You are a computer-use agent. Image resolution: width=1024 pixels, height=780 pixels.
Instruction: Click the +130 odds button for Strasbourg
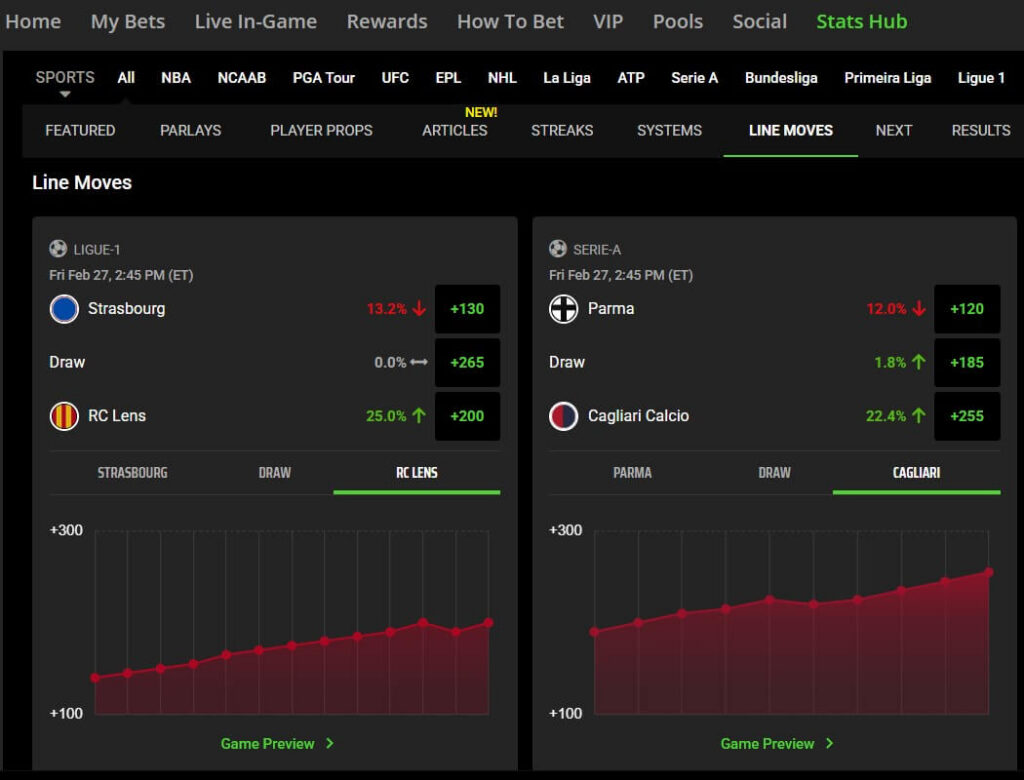click(468, 309)
